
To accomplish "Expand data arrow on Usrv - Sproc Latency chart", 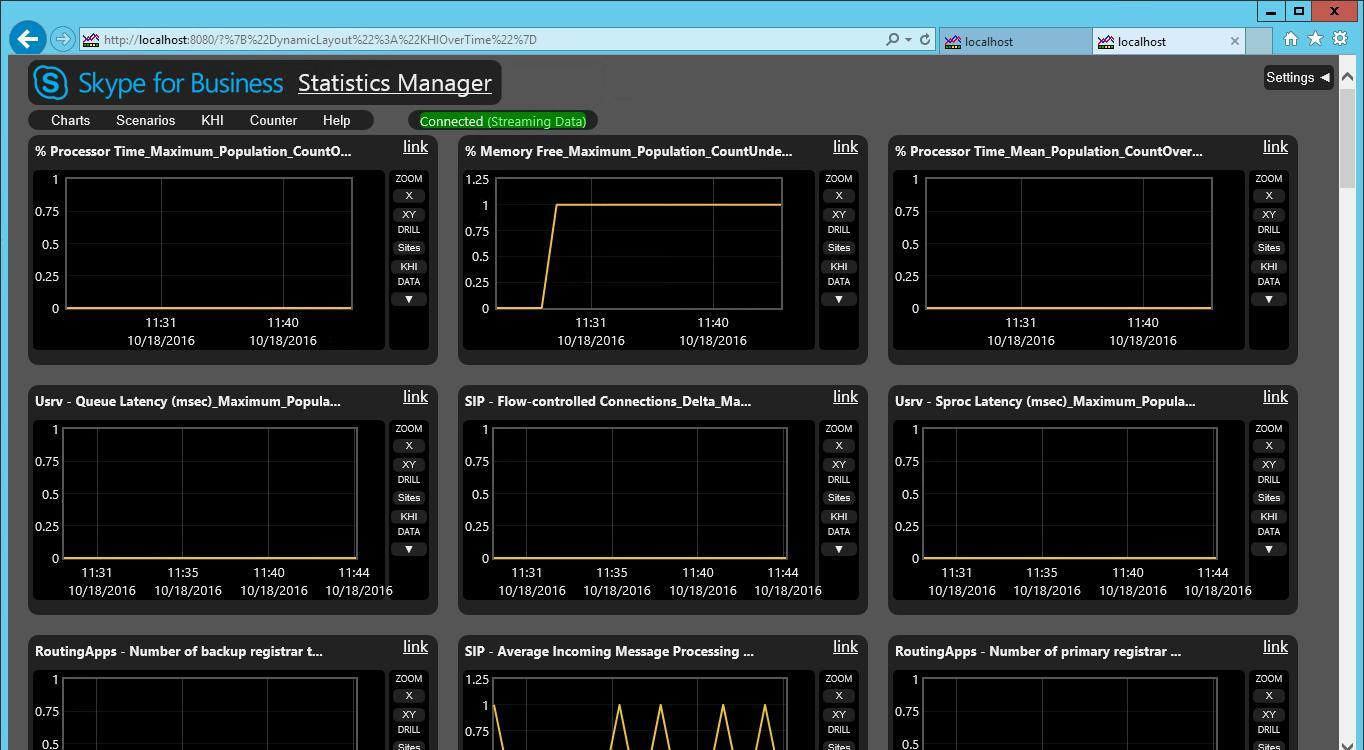I will coord(1268,549).
